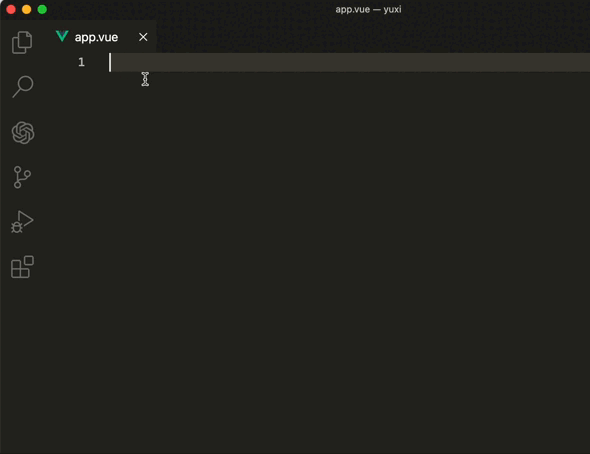Viewport: 590px width, 454px height.
Task: Close the window with red button
Action: [11, 9]
